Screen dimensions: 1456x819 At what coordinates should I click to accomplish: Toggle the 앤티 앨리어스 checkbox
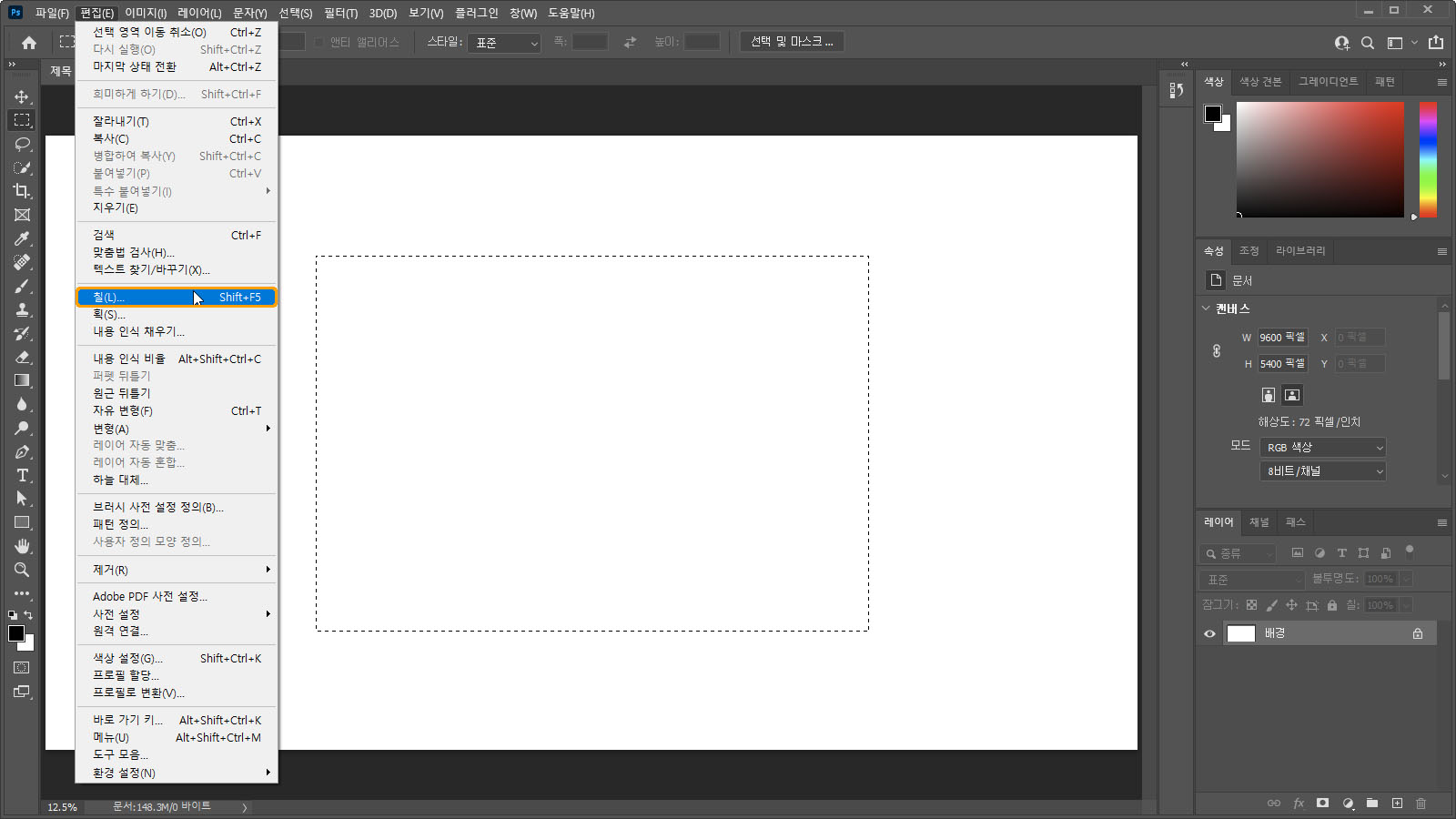click(x=319, y=43)
